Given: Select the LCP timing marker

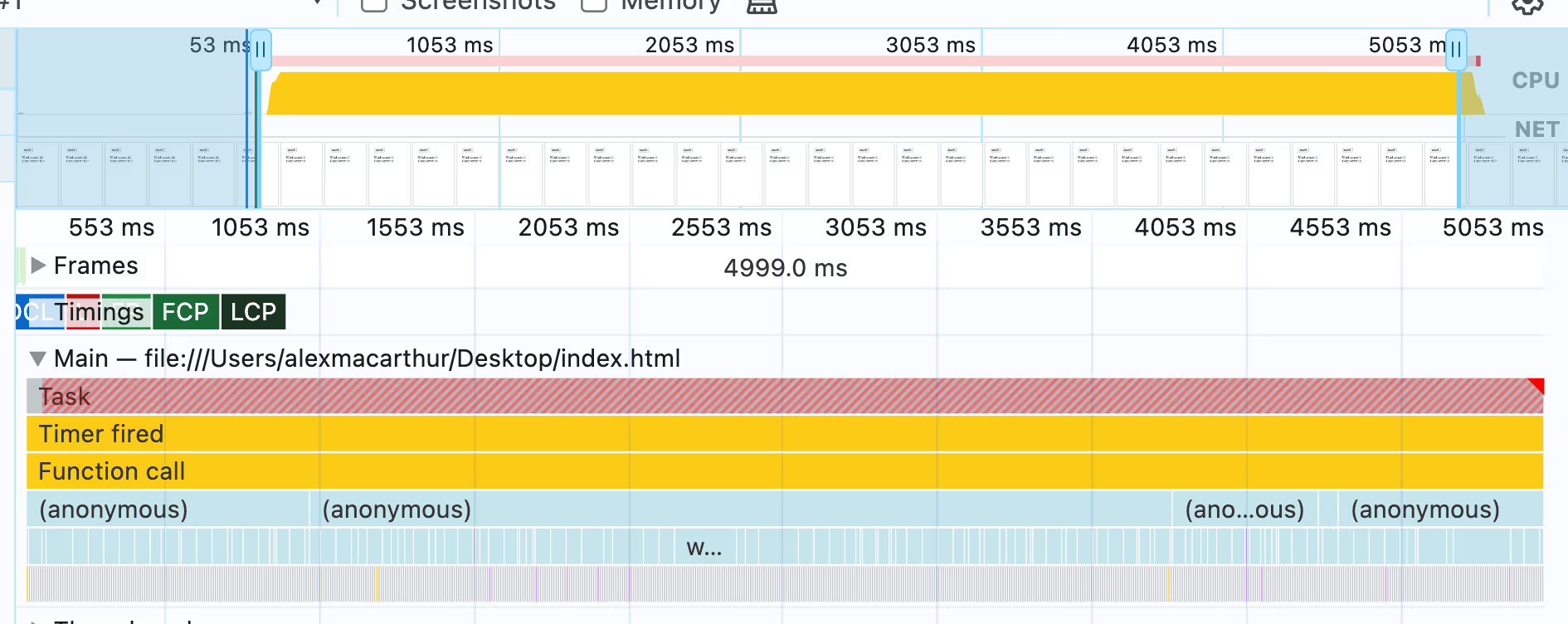Looking at the screenshot, I should click(x=253, y=312).
